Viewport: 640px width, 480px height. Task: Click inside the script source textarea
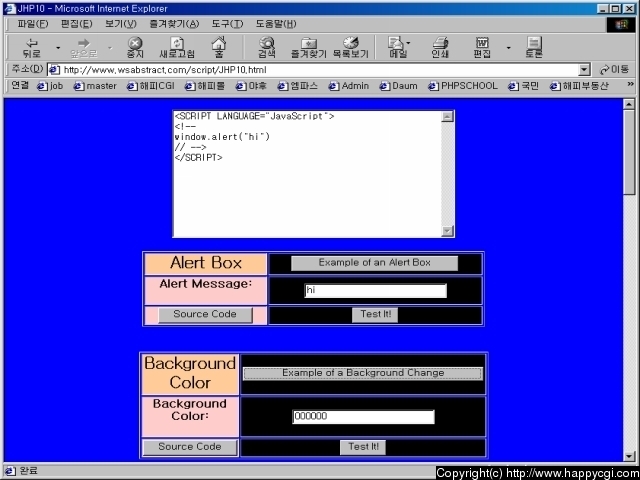[x=307, y=174]
